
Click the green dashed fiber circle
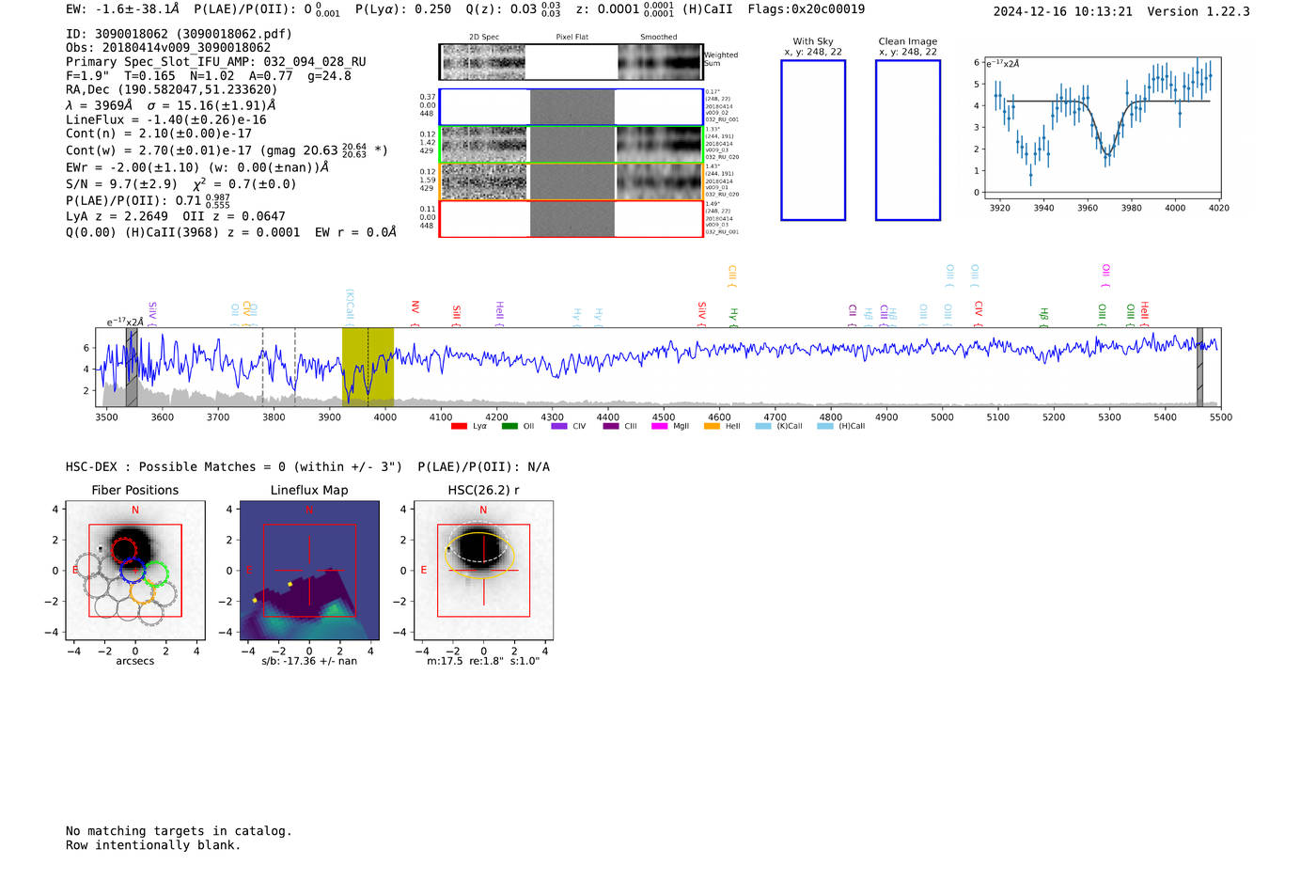point(156,574)
